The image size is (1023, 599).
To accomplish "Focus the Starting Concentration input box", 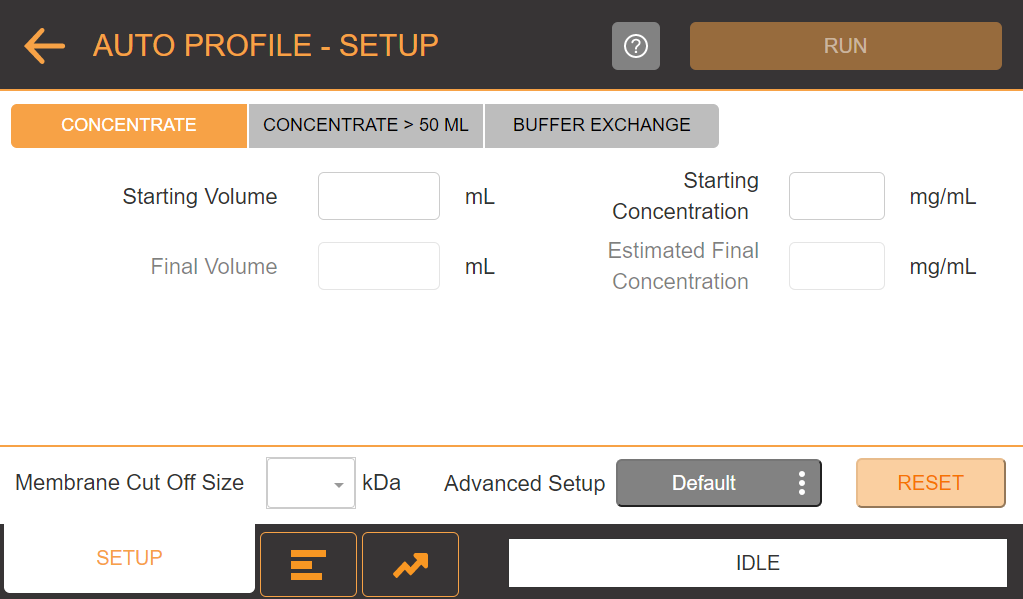I will pyautogui.click(x=837, y=196).
